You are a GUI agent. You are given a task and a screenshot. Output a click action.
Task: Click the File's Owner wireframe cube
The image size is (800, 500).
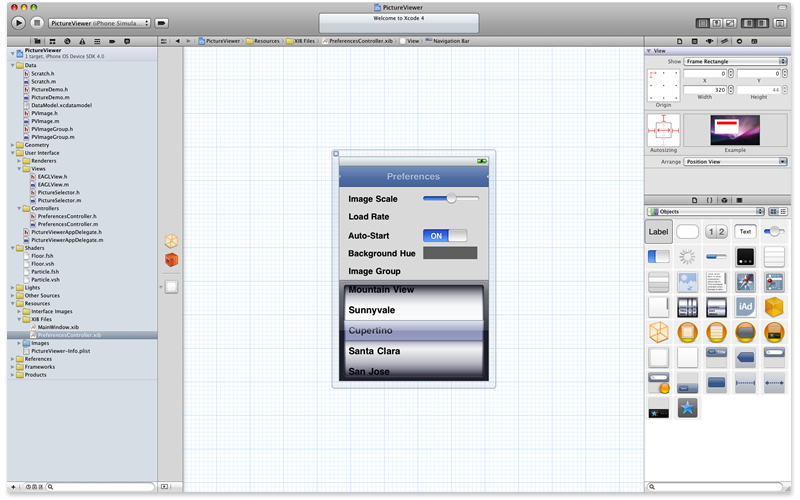point(171,241)
